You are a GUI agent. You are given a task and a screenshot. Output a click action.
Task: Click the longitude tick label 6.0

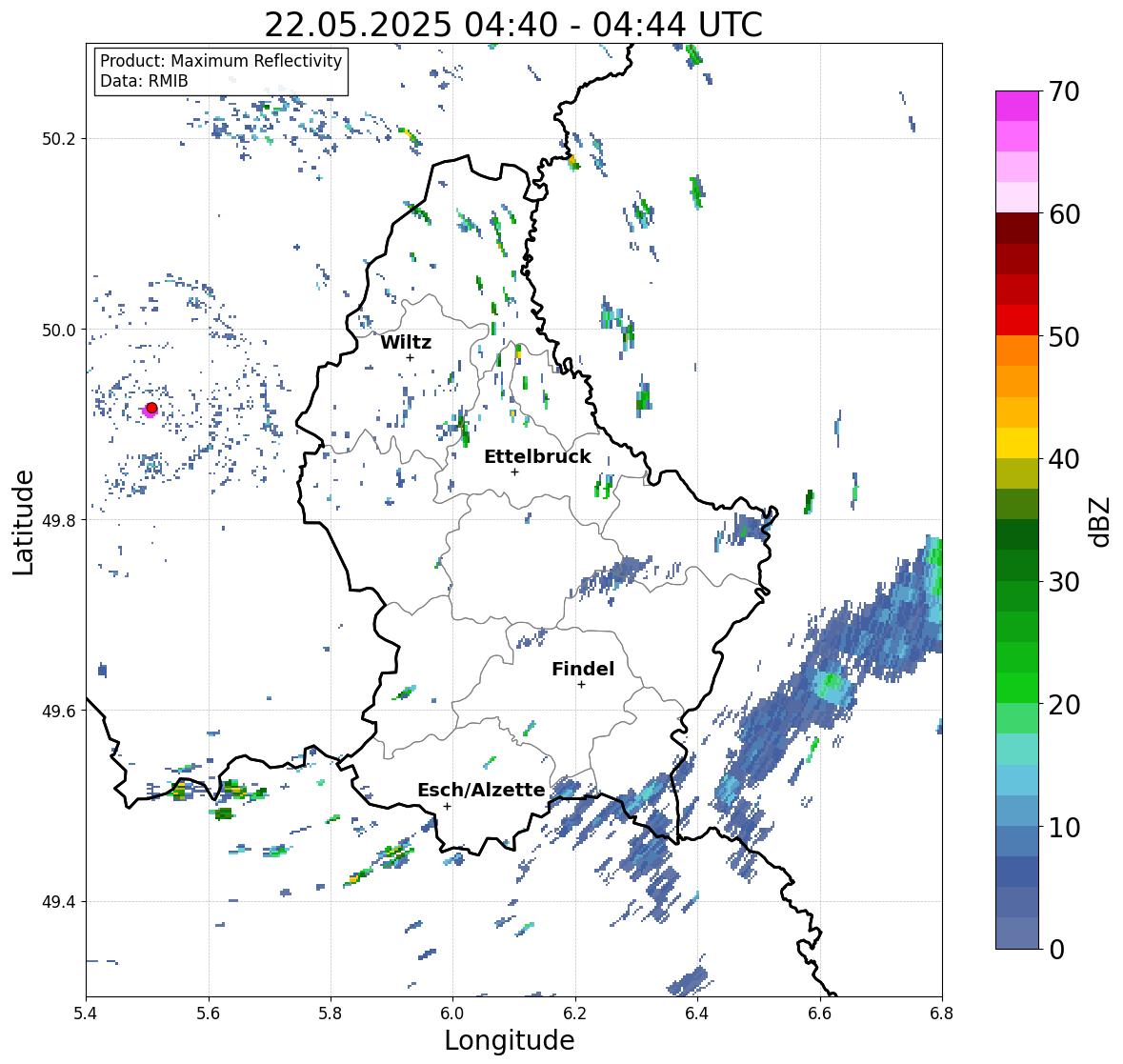(452, 1013)
